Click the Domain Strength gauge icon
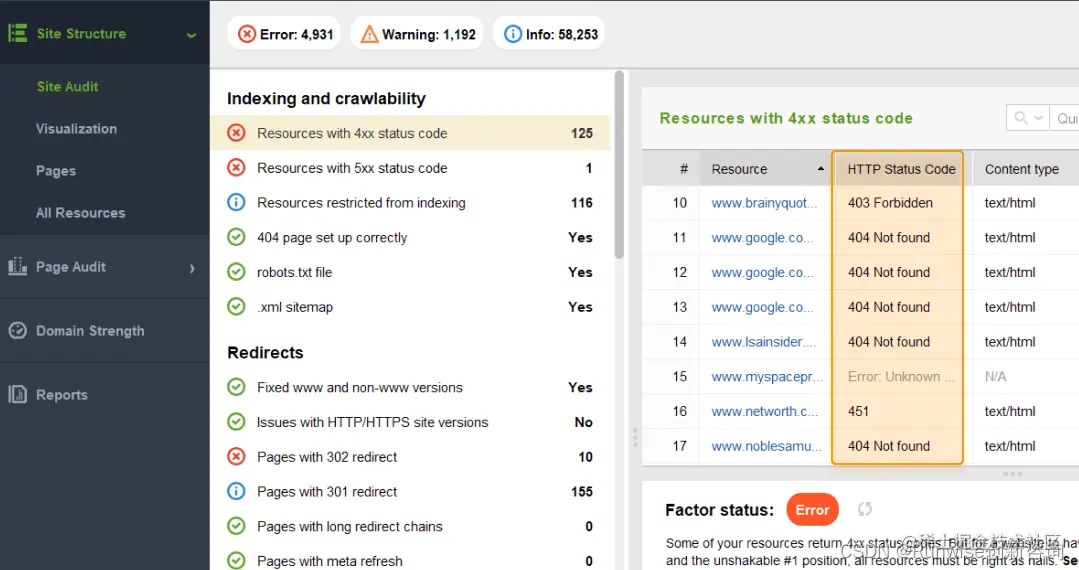Image resolution: width=1079 pixels, height=570 pixels. [17, 330]
